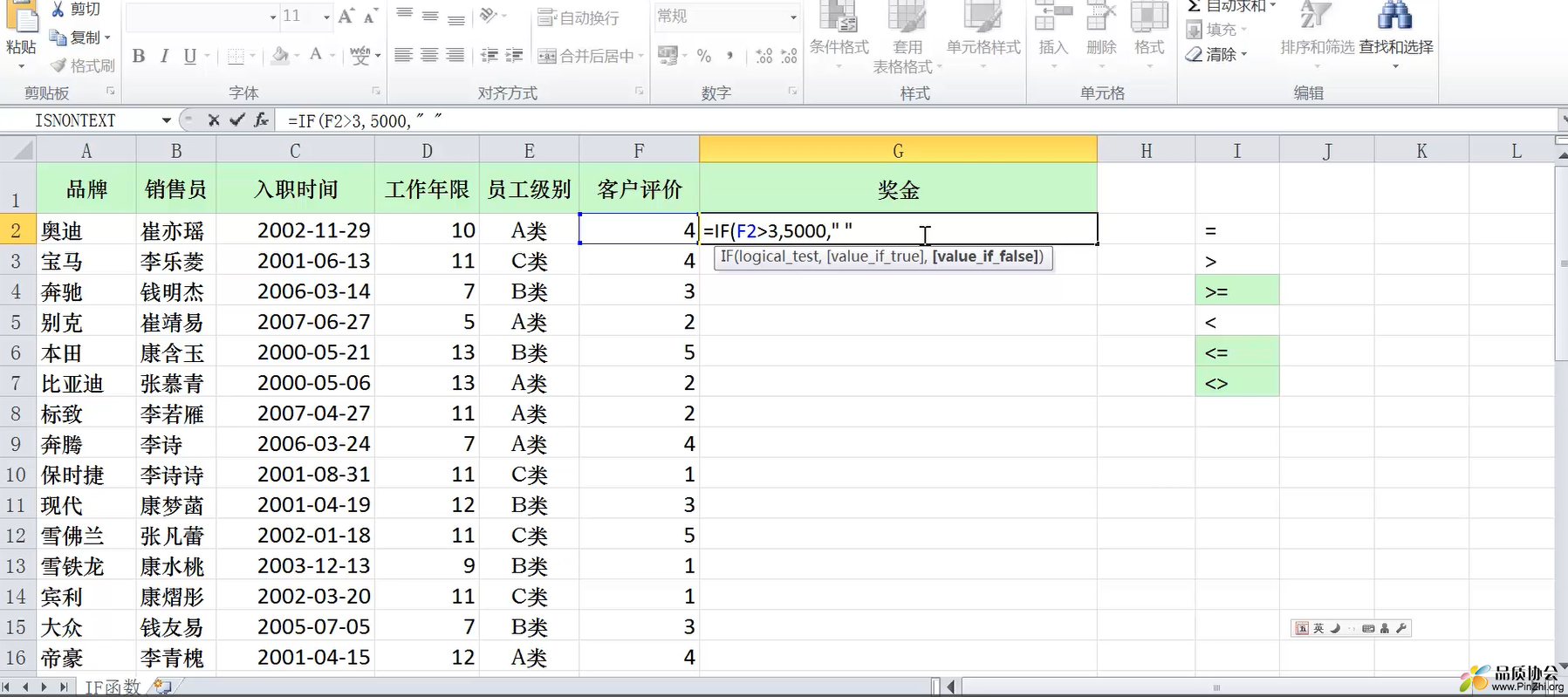
Task: Click the decrease decimal places icon
Action: pyautogui.click(x=789, y=56)
